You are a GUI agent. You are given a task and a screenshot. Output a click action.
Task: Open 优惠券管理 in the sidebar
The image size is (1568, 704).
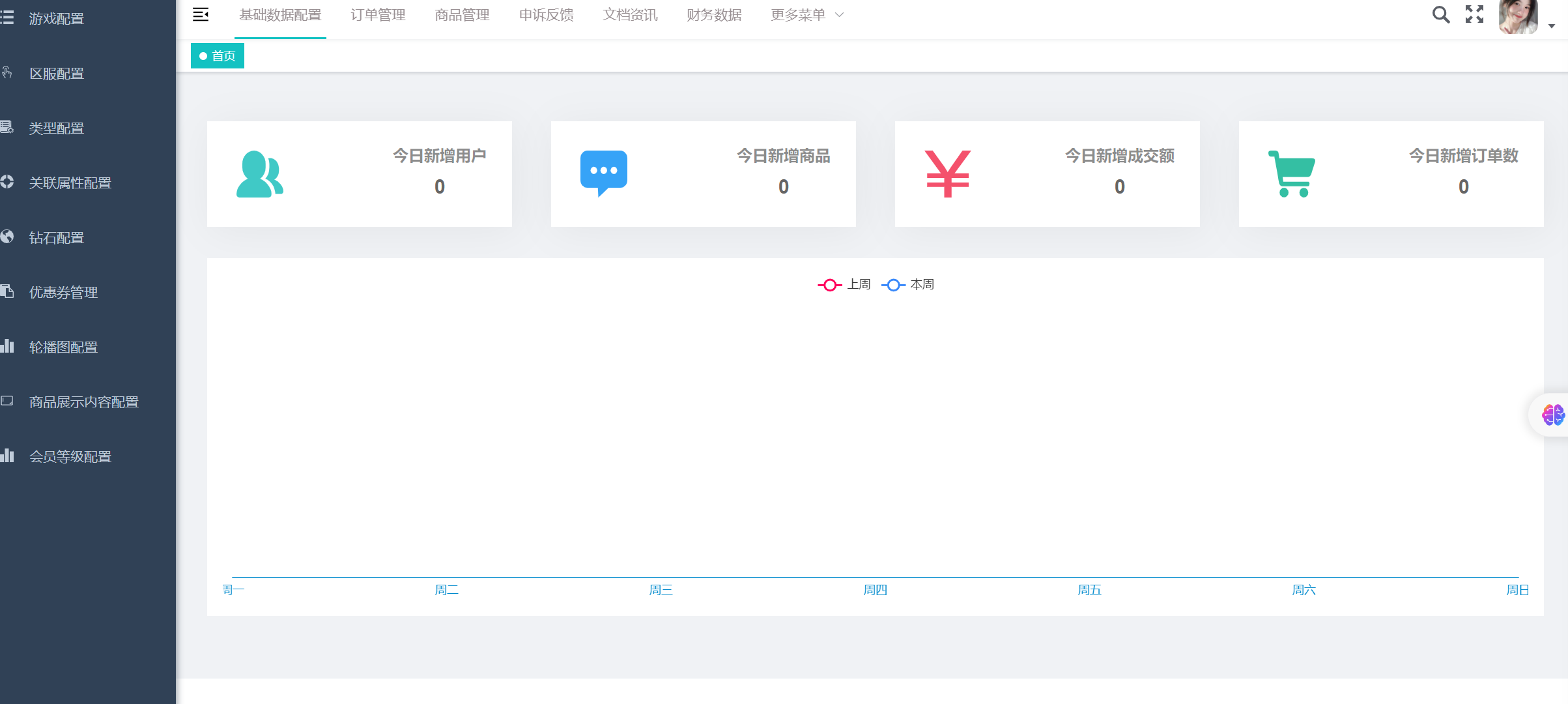tap(88, 293)
